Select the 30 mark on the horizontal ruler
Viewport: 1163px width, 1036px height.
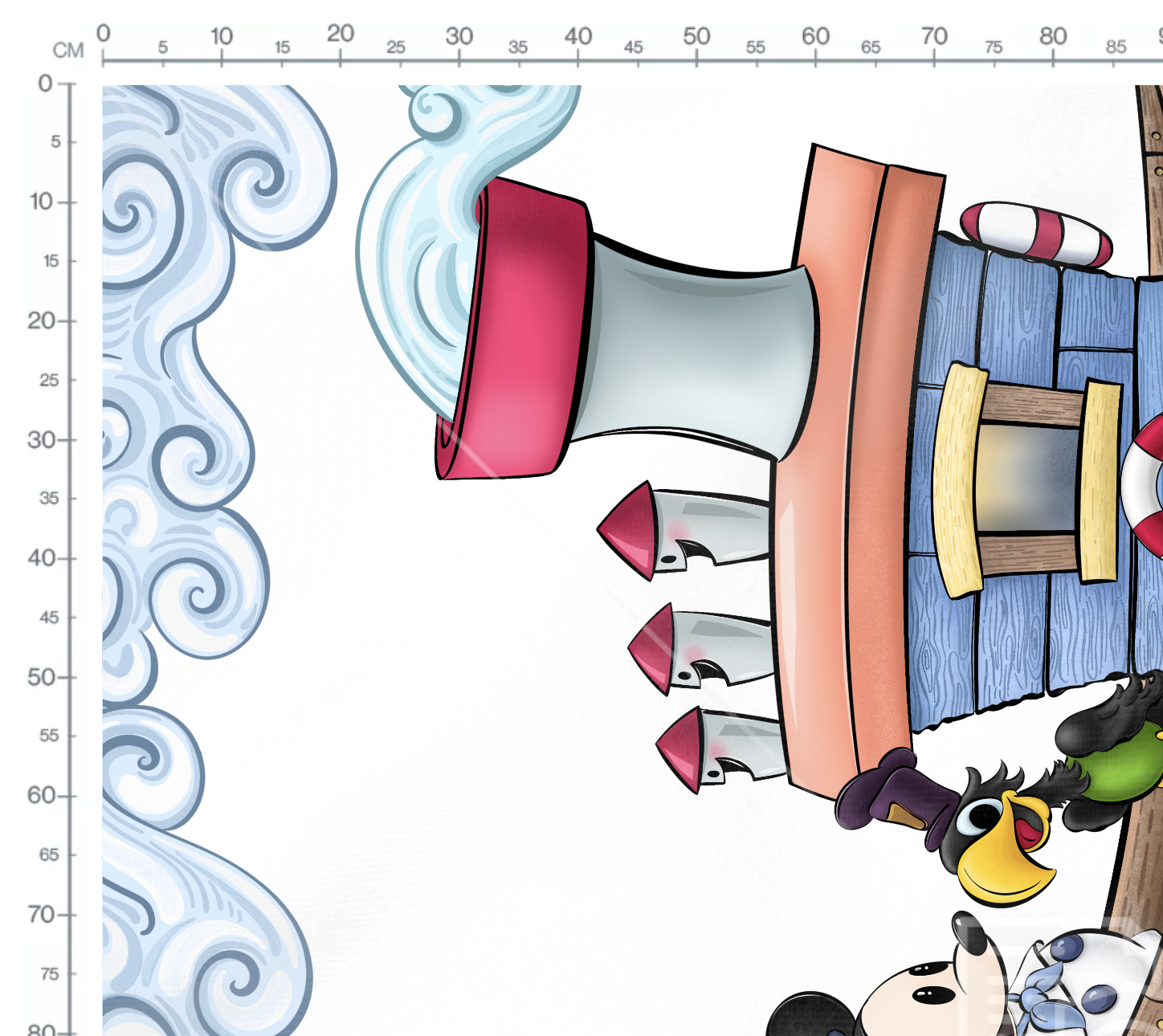pos(459,36)
